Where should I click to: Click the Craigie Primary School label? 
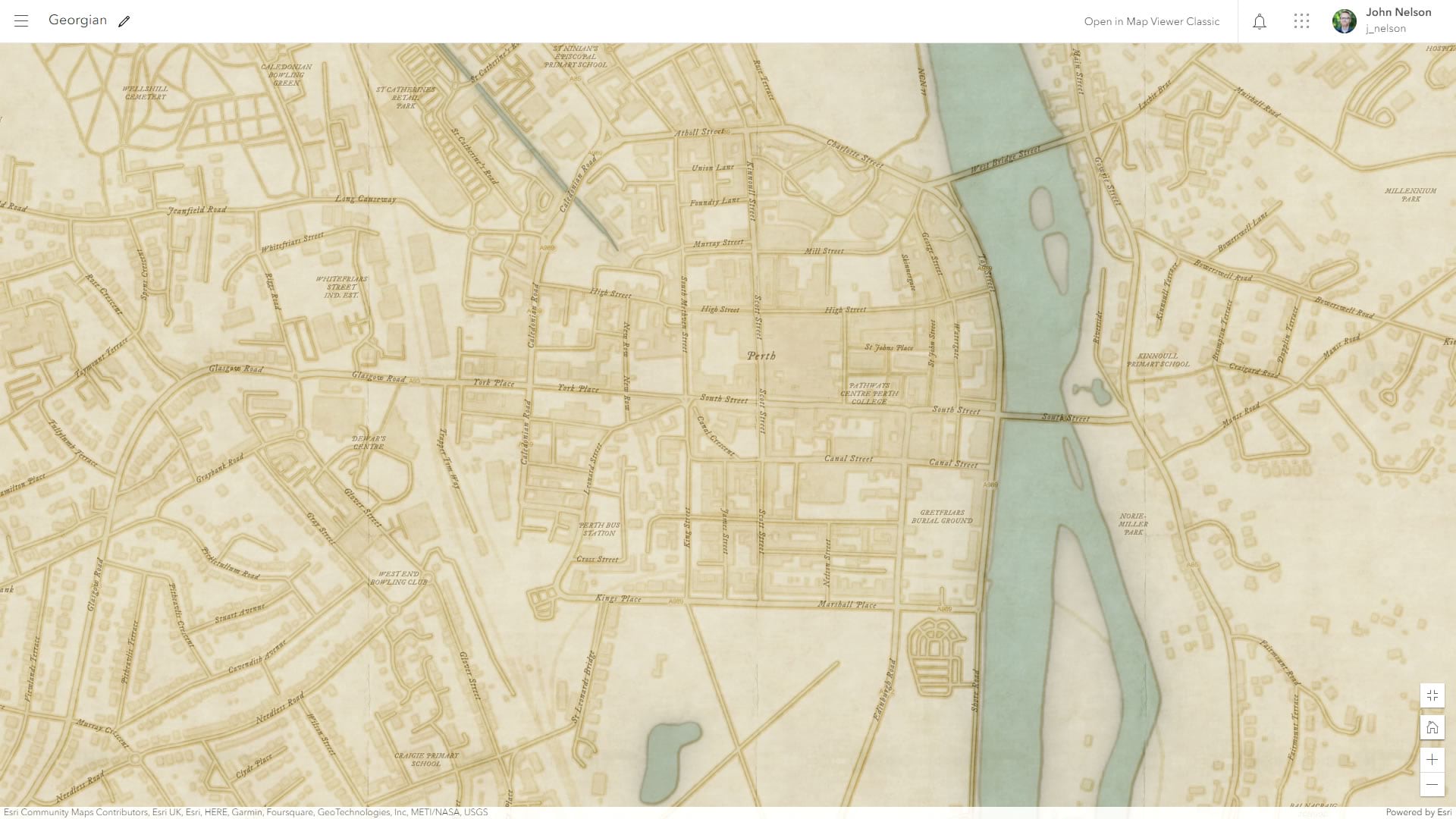[426, 759]
